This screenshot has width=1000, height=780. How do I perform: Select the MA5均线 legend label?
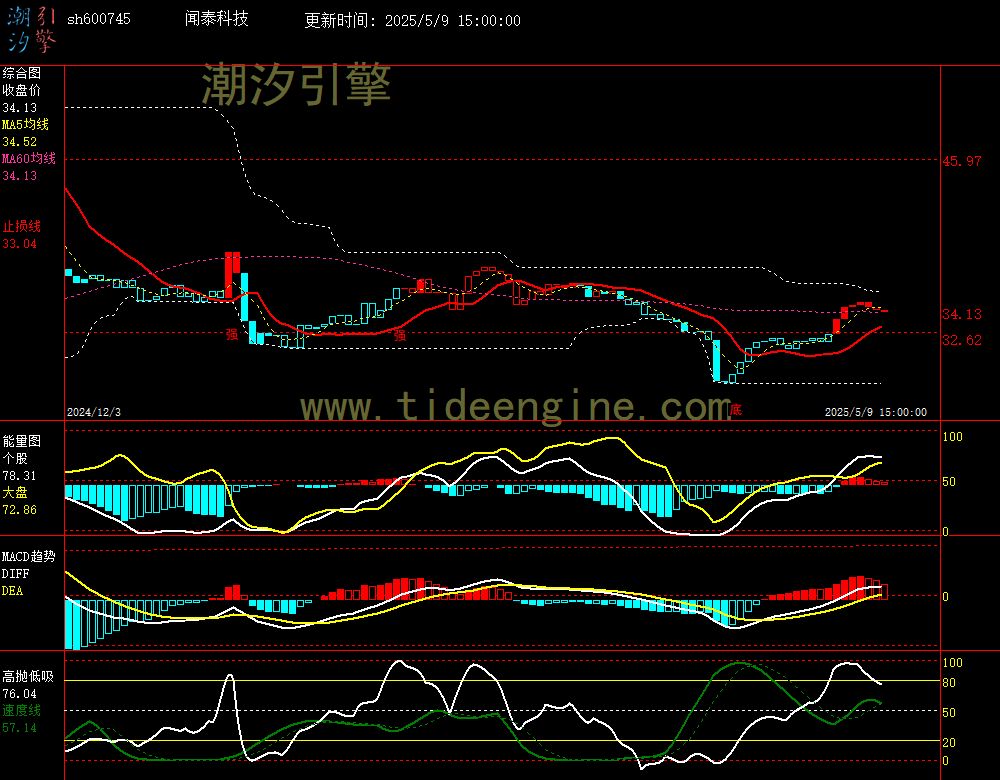(x=26, y=124)
